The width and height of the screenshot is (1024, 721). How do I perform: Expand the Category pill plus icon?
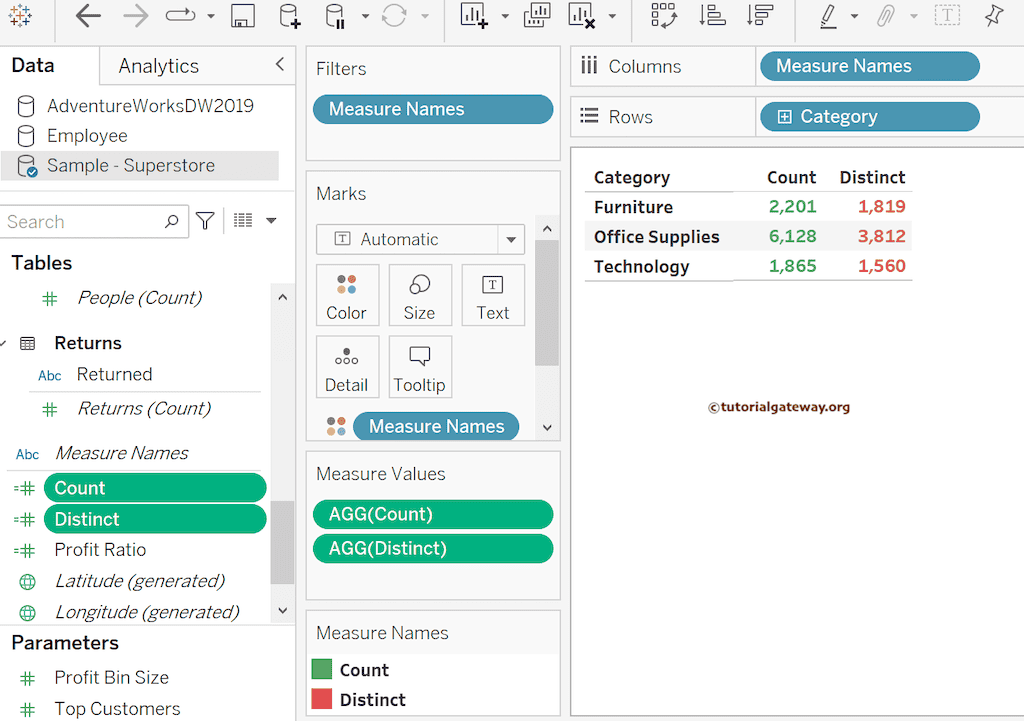pyautogui.click(x=784, y=117)
